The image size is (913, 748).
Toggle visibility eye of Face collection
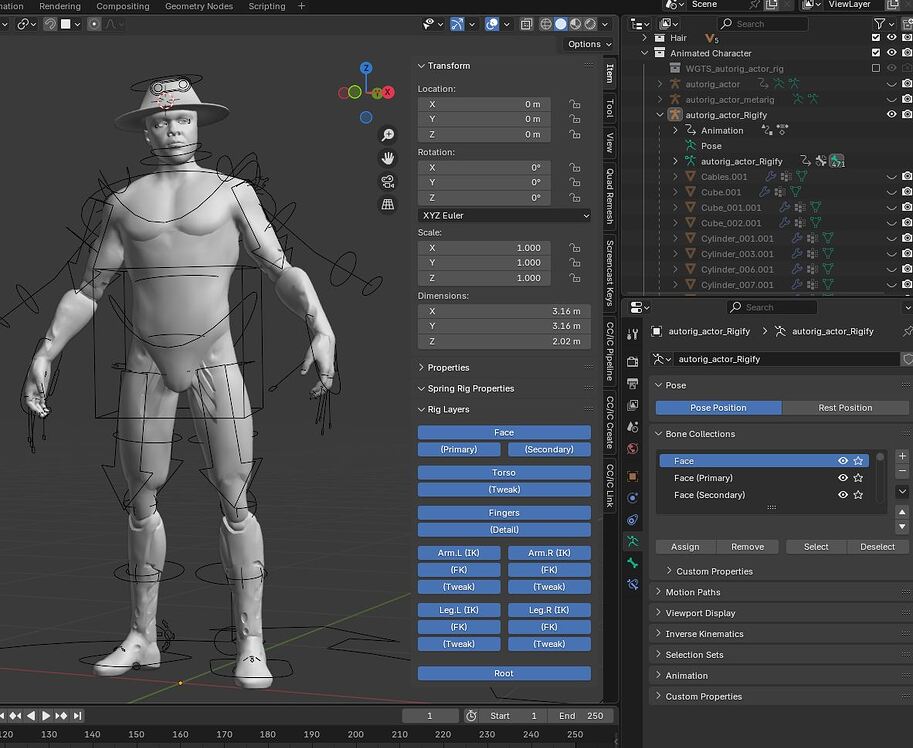tap(843, 460)
